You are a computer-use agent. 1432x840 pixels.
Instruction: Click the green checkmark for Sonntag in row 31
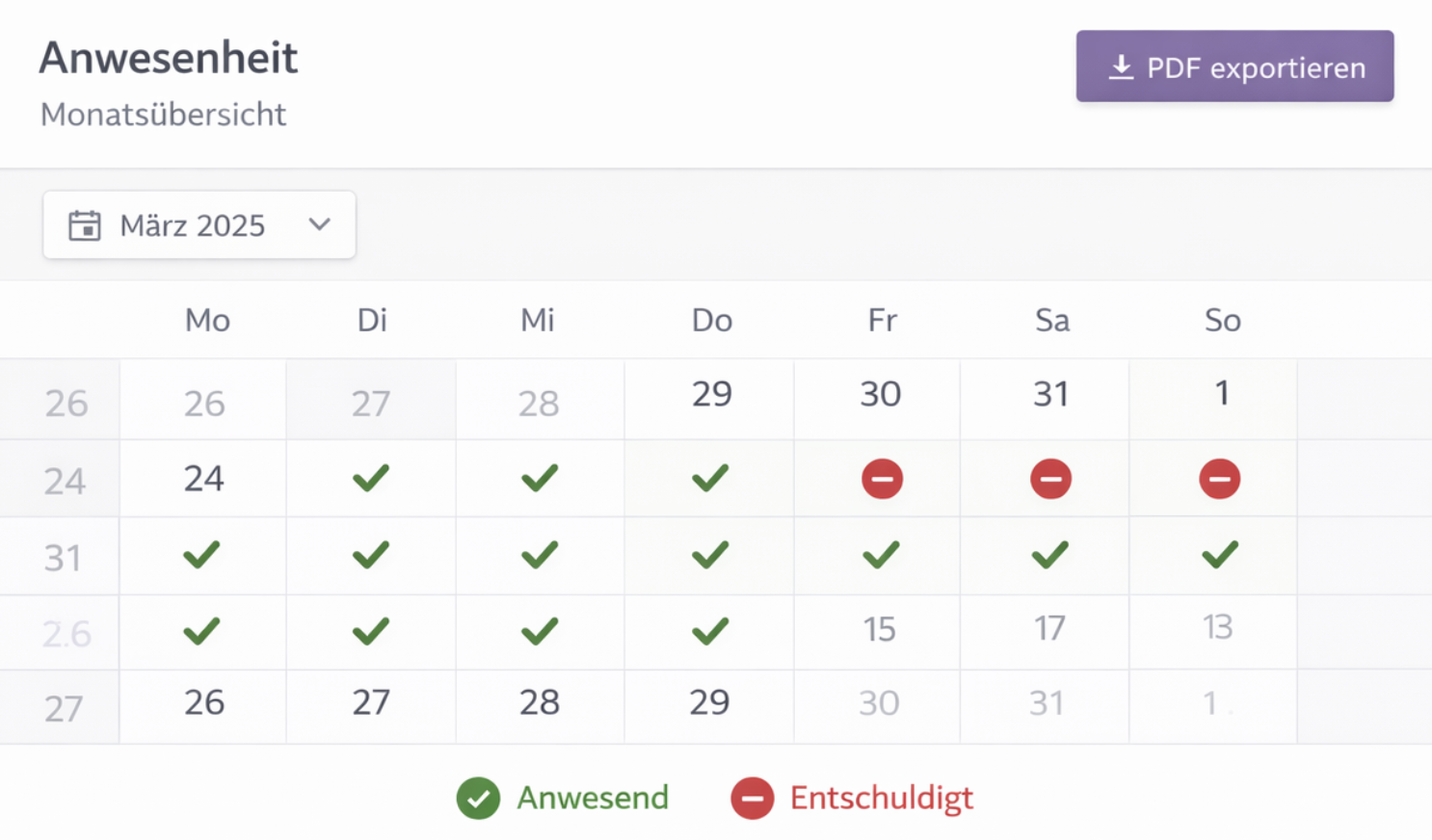[1220, 554]
